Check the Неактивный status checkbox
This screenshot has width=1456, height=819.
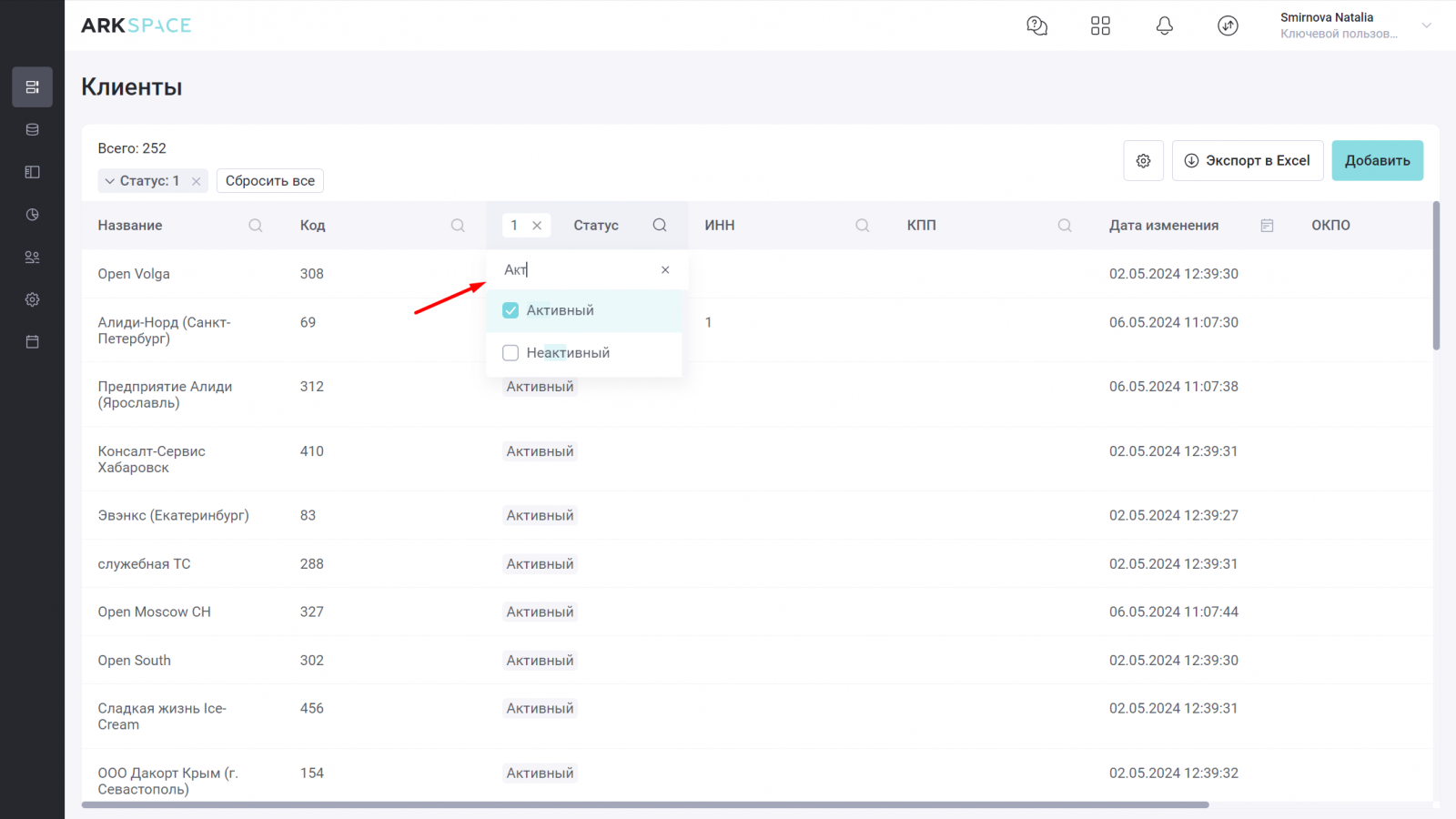tap(511, 353)
